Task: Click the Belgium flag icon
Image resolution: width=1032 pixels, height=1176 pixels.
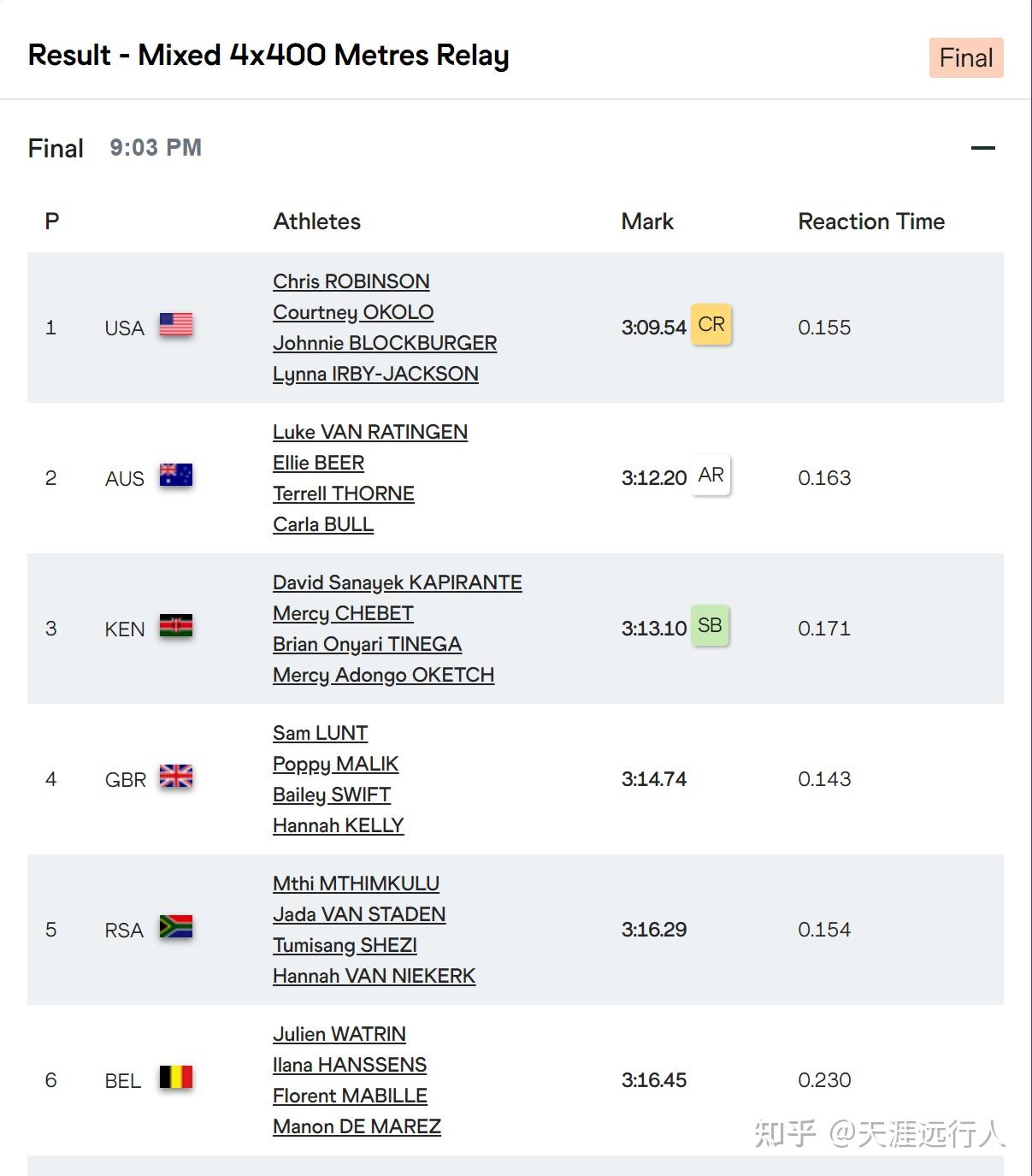Action: tap(176, 1078)
